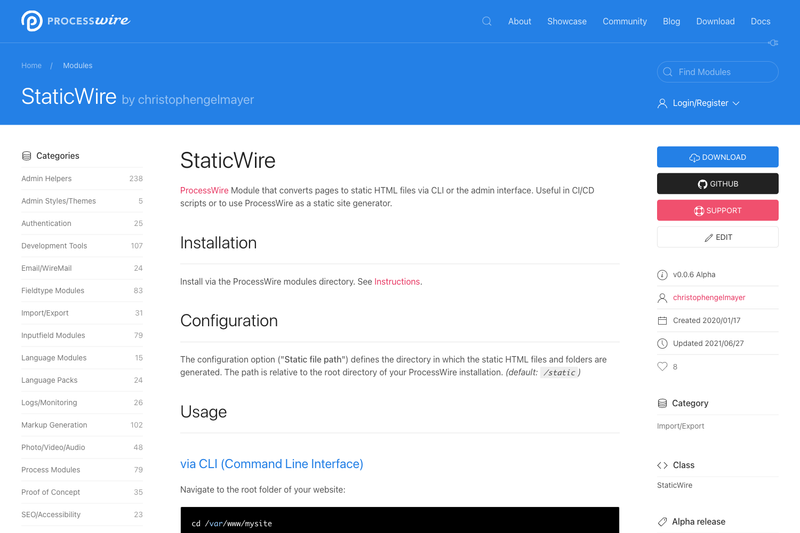The image size is (800, 533).
Task: Click the ProcessWire logo
Action: coord(76,21)
